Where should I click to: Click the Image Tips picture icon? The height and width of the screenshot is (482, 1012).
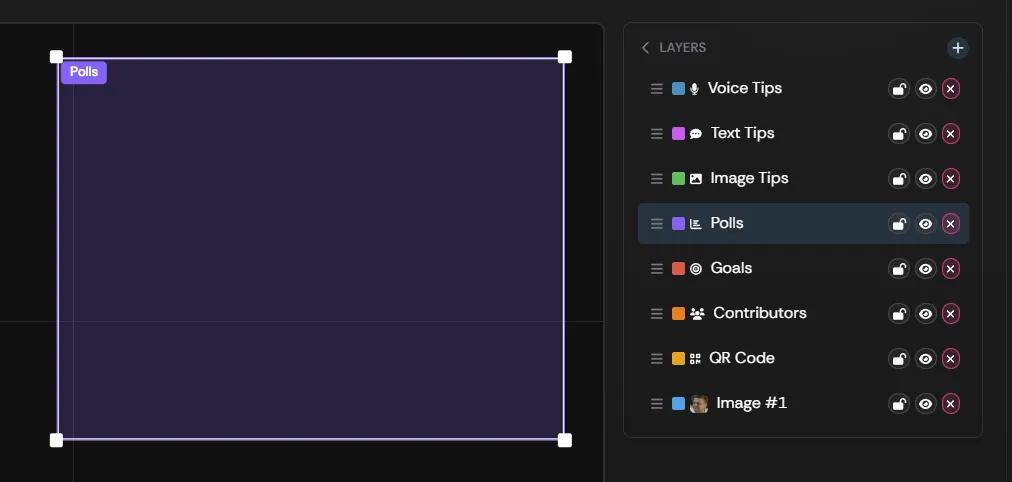coord(696,179)
